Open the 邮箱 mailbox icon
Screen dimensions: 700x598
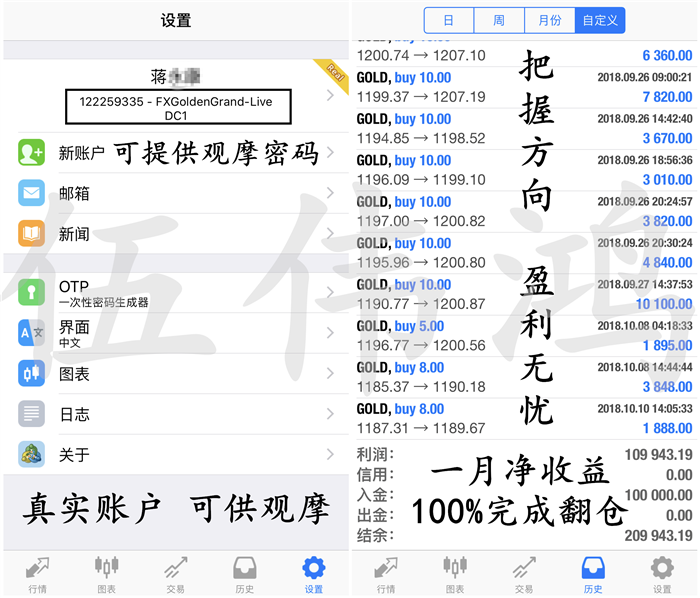pyautogui.click(x=31, y=193)
